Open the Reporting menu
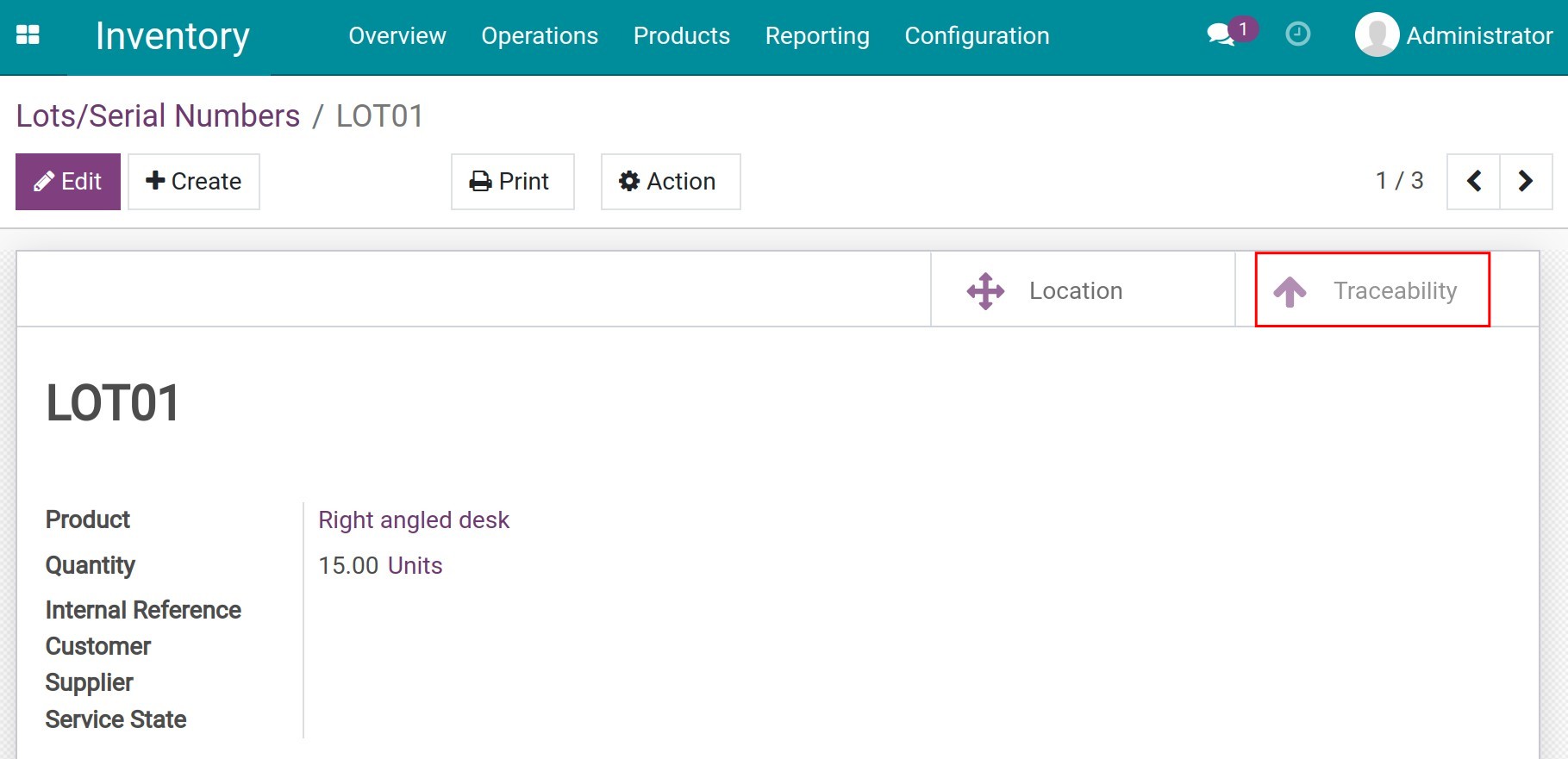Image resolution: width=1568 pixels, height=759 pixels. (817, 36)
